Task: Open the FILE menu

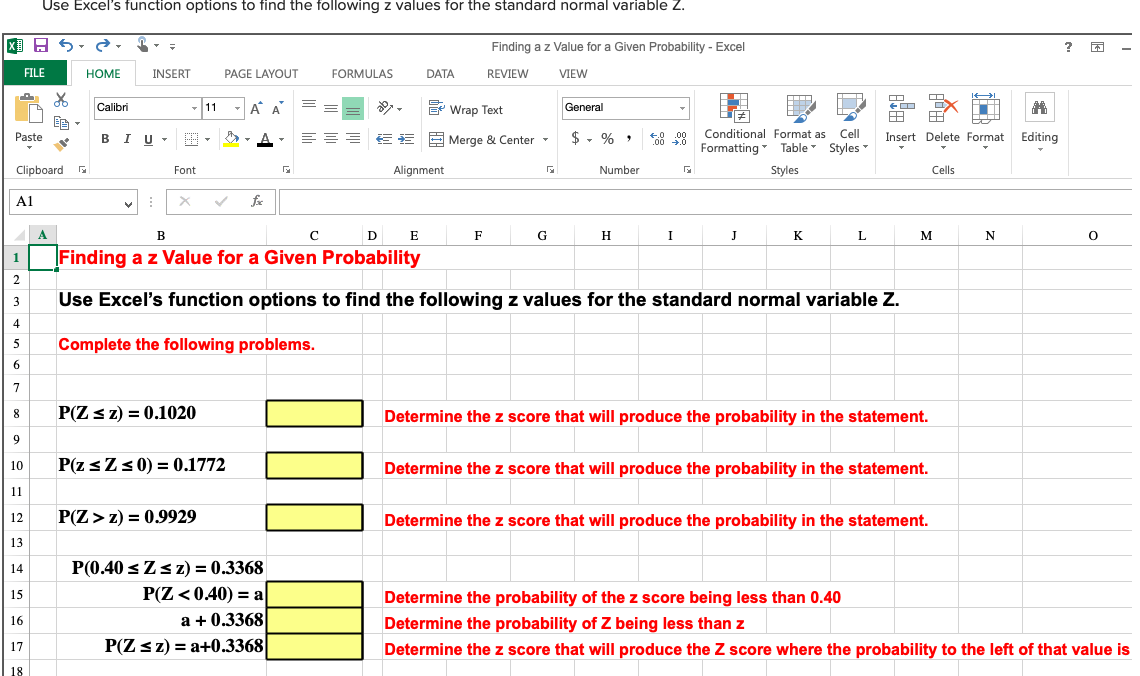Action: (35, 73)
